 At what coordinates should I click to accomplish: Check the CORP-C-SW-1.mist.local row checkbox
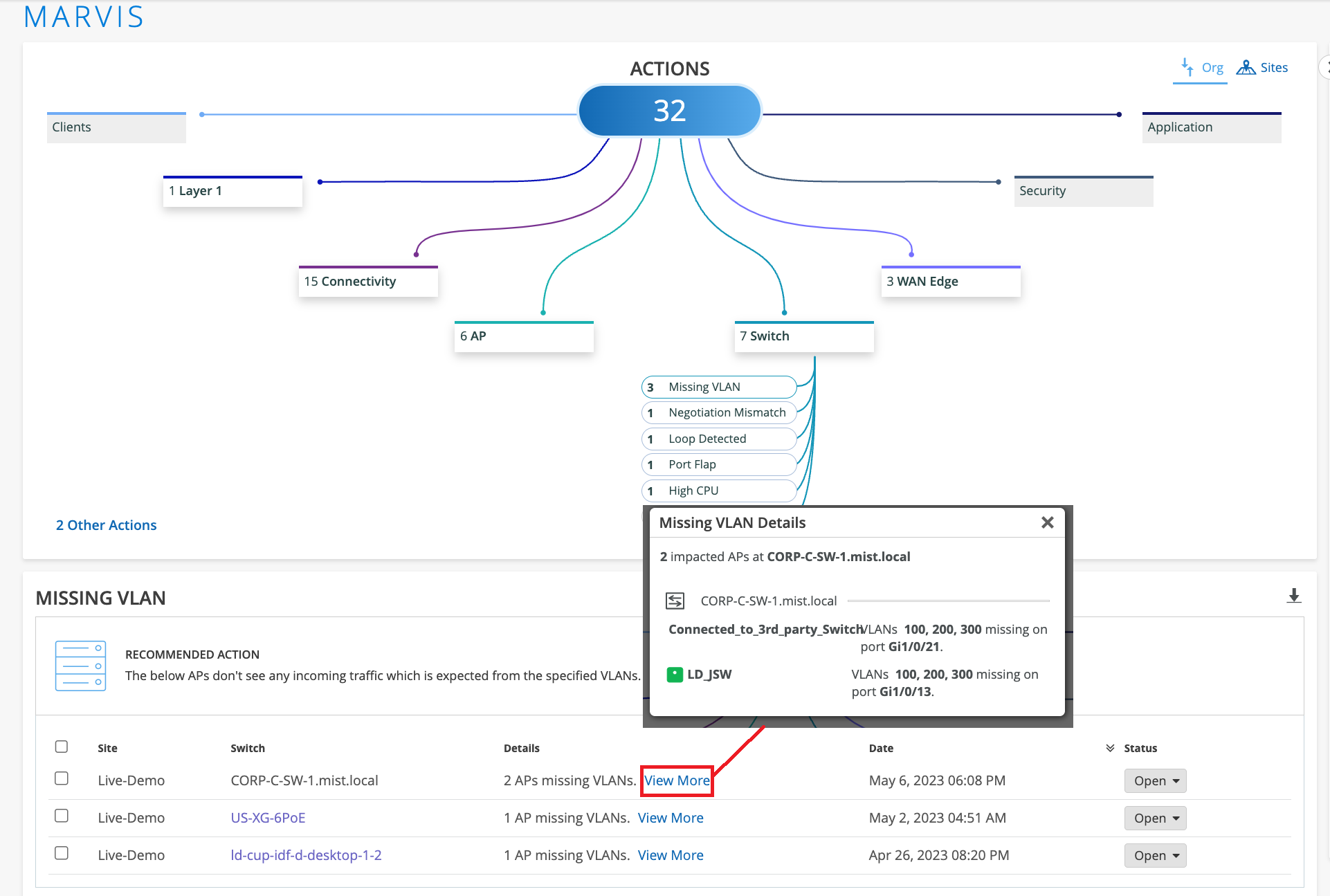pos(62,778)
